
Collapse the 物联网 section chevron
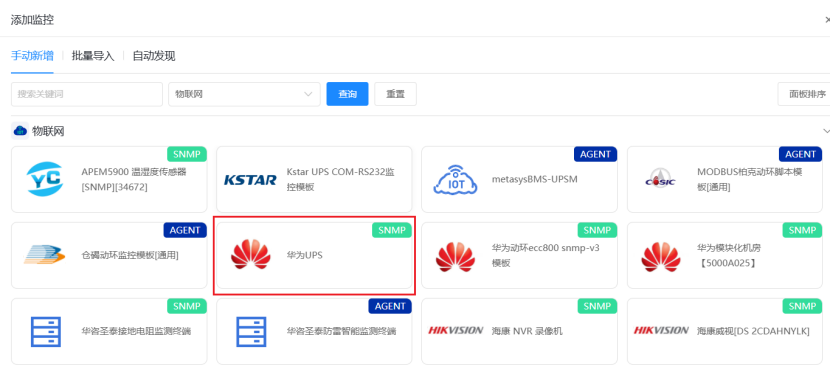coord(826,131)
